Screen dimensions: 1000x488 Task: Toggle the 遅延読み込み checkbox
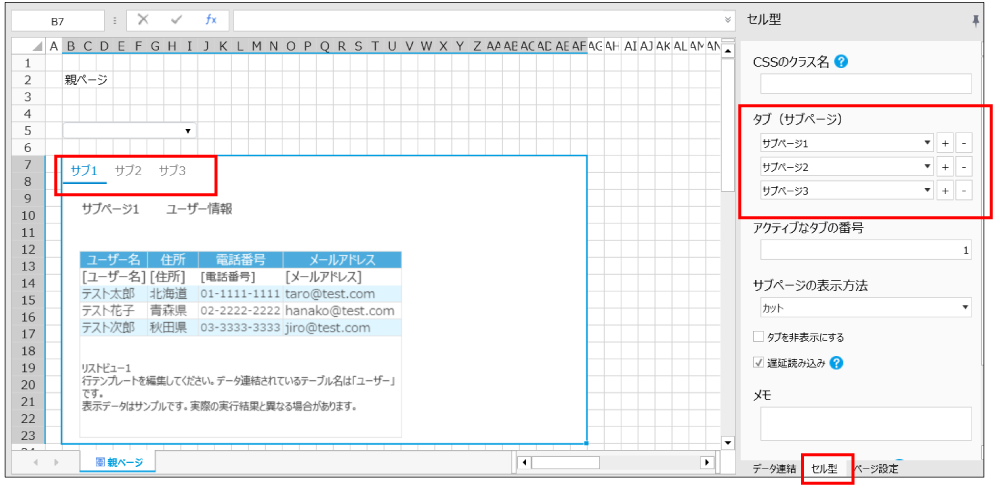[758, 362]
